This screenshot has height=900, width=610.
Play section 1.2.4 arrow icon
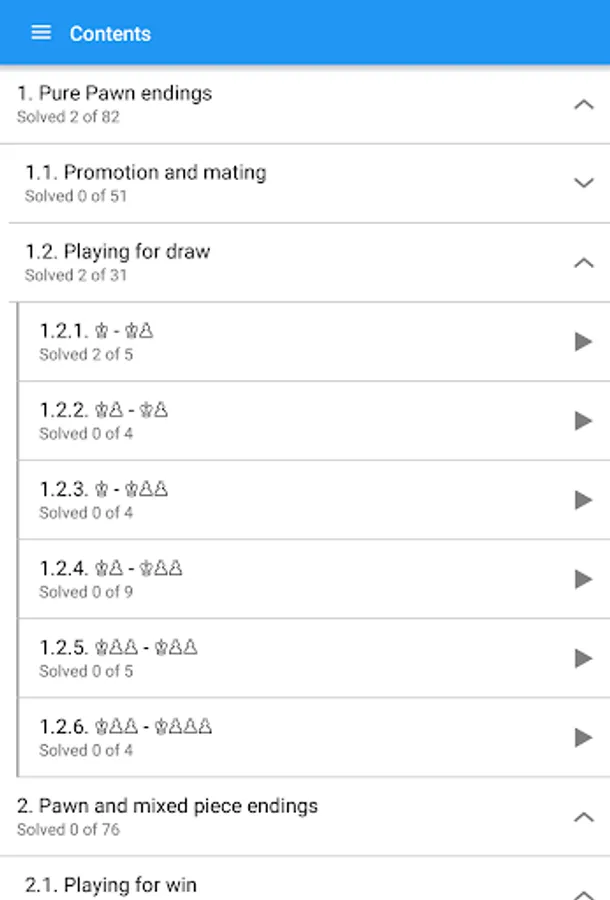coord(583,579)
